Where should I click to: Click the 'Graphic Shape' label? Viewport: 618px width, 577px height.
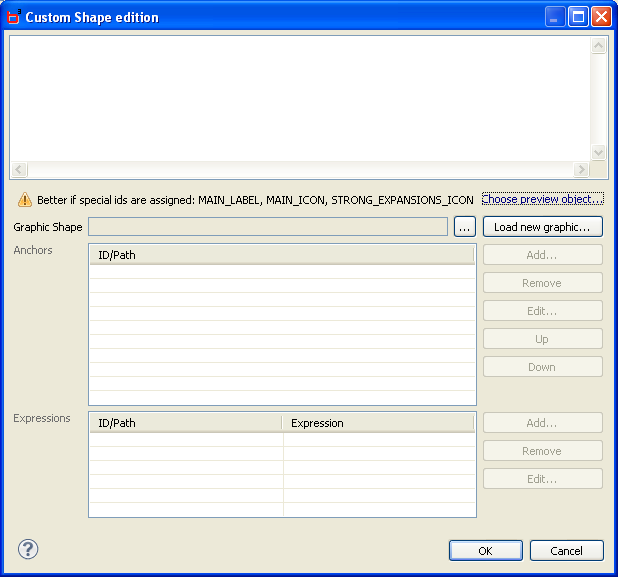click(48, 227)
